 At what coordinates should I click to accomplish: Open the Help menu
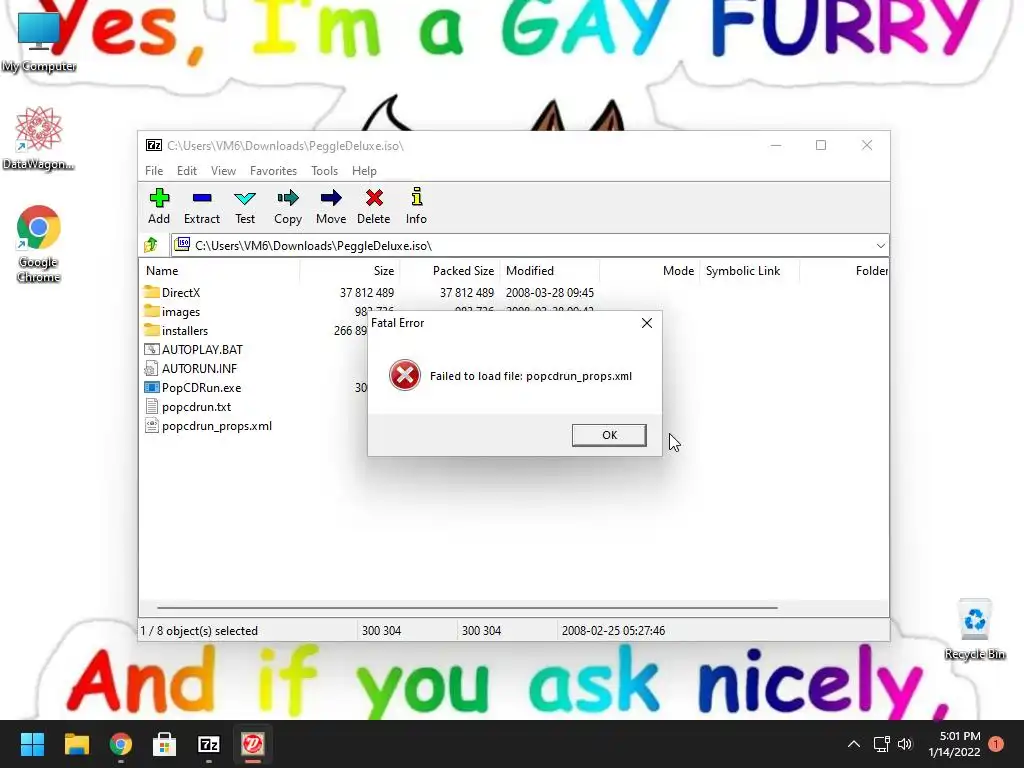point(364,170)
